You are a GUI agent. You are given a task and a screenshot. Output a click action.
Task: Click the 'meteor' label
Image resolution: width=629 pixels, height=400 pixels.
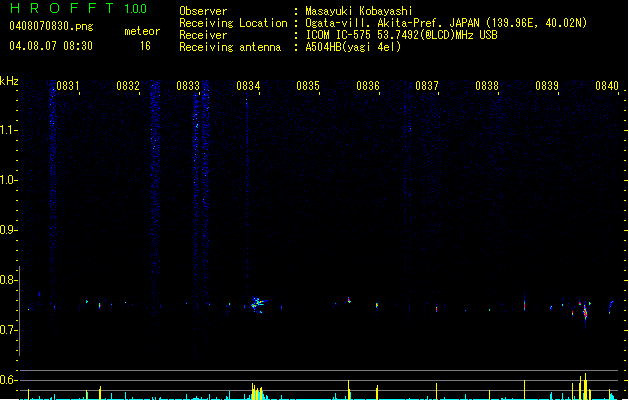pyautogui.click(x=142, y=31)
